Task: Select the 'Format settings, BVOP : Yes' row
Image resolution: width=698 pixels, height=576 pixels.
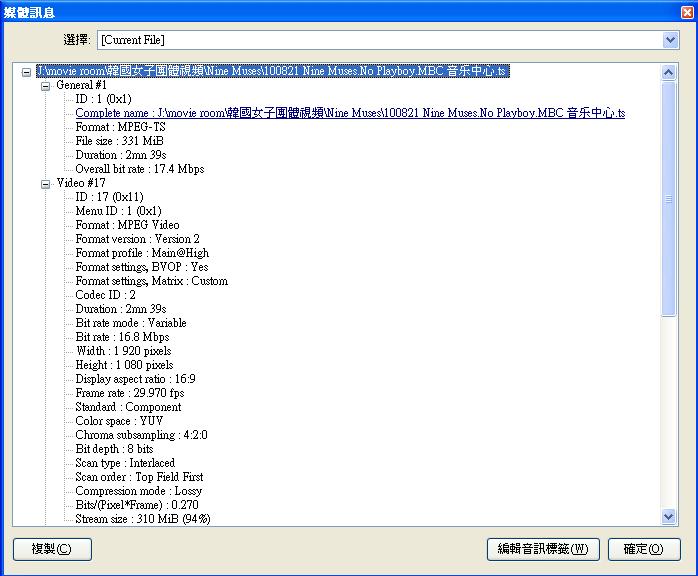Action: [x=142, y=267]
